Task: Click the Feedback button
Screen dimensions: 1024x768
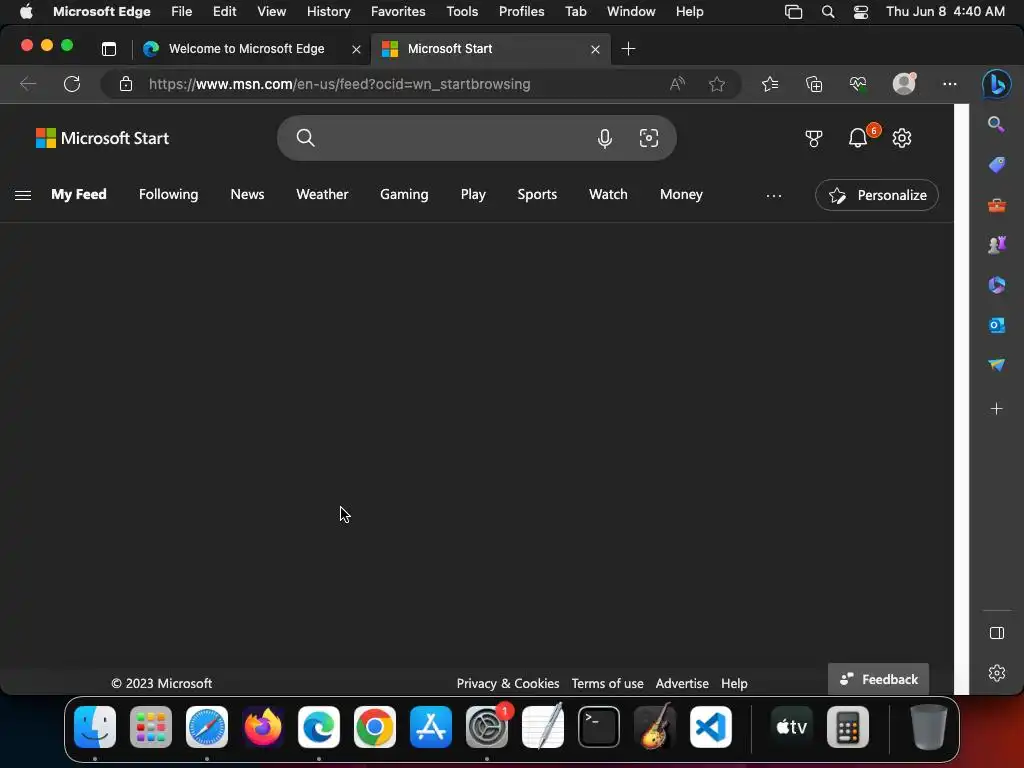Action: [878, 679]
